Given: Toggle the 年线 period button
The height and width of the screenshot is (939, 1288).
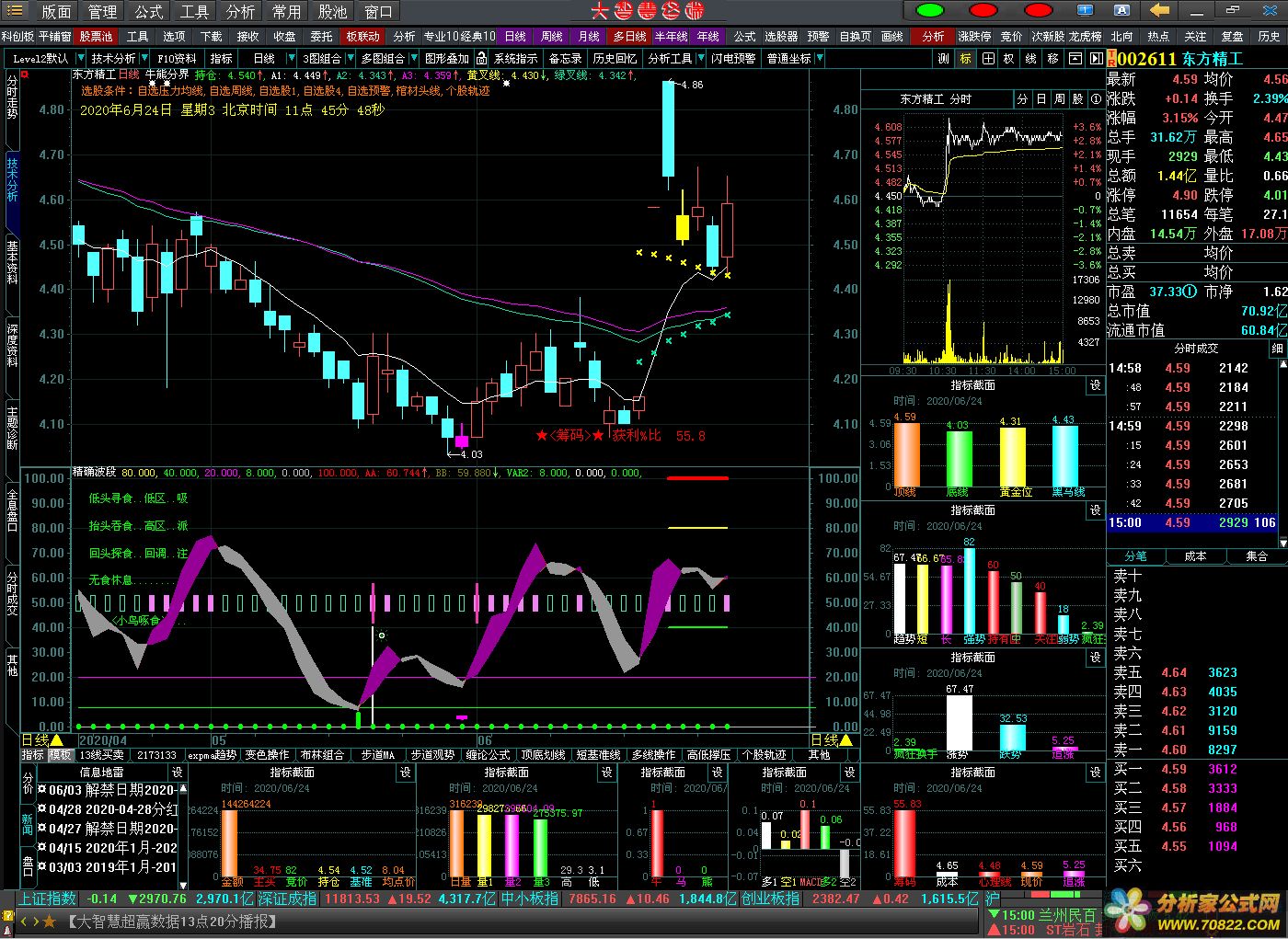Looking at the screenshot, I should (708, 37).
